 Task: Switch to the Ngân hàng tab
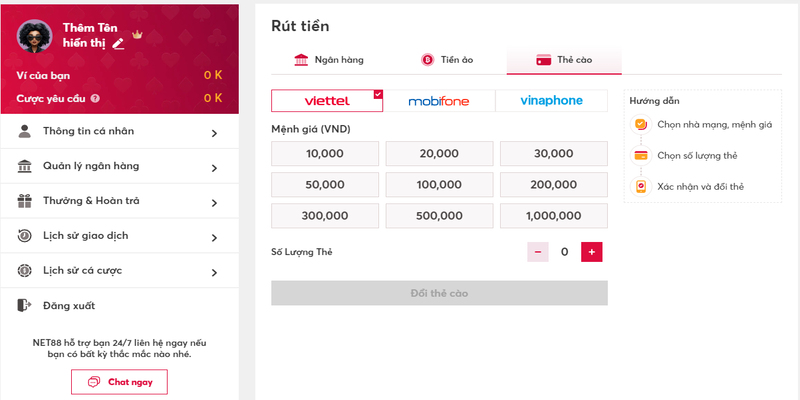pos(329,60)
